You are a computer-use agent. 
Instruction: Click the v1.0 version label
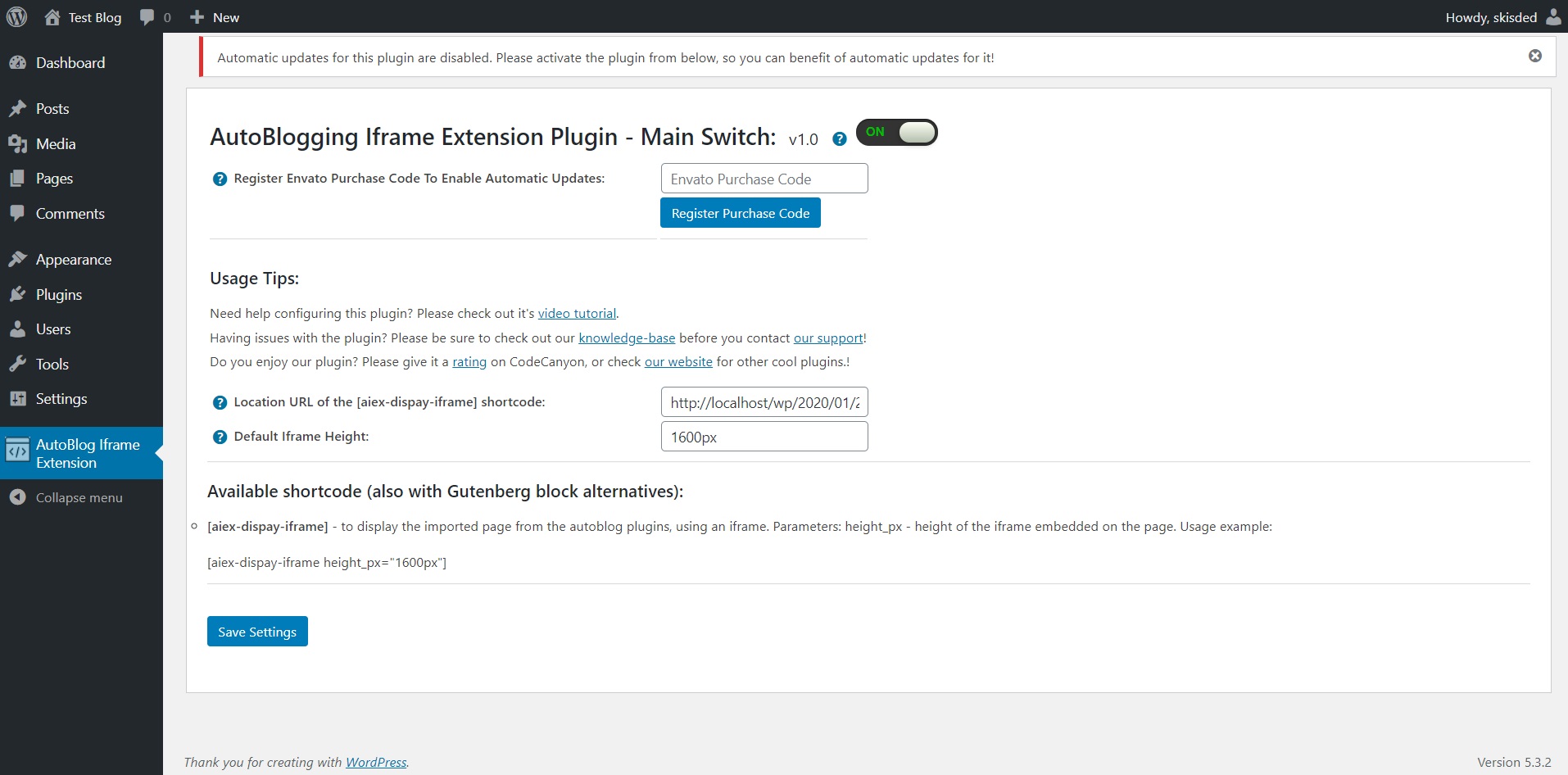coord(803,140)
